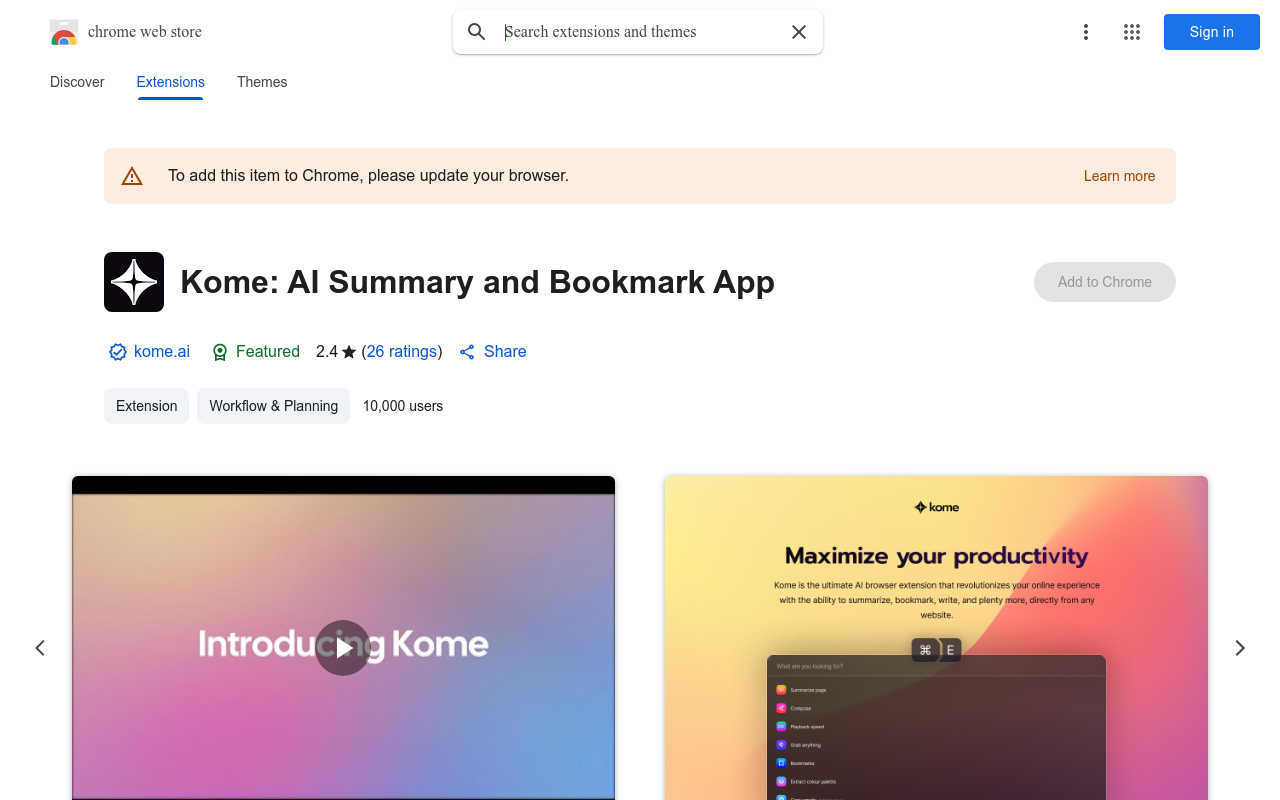Click the warning triangle icon
Screen dimensions: 1280x800
[132, 176]
